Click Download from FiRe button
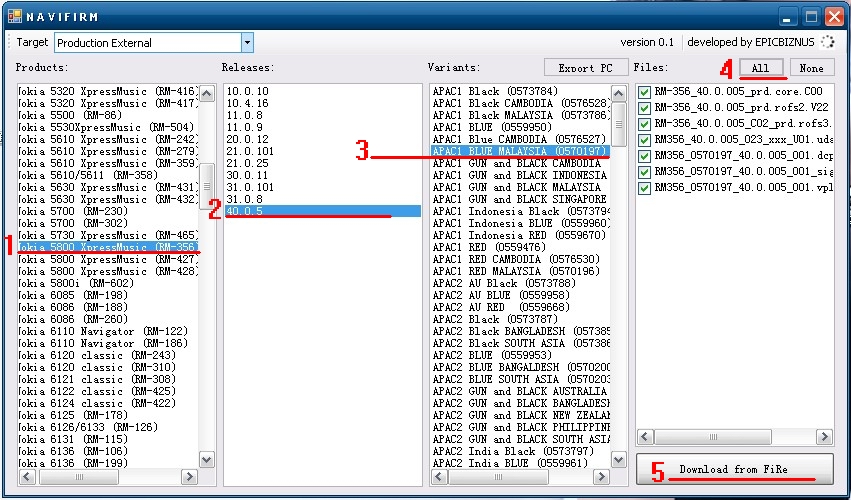Screen dimensions: 851x500 (x=734, y=469)
